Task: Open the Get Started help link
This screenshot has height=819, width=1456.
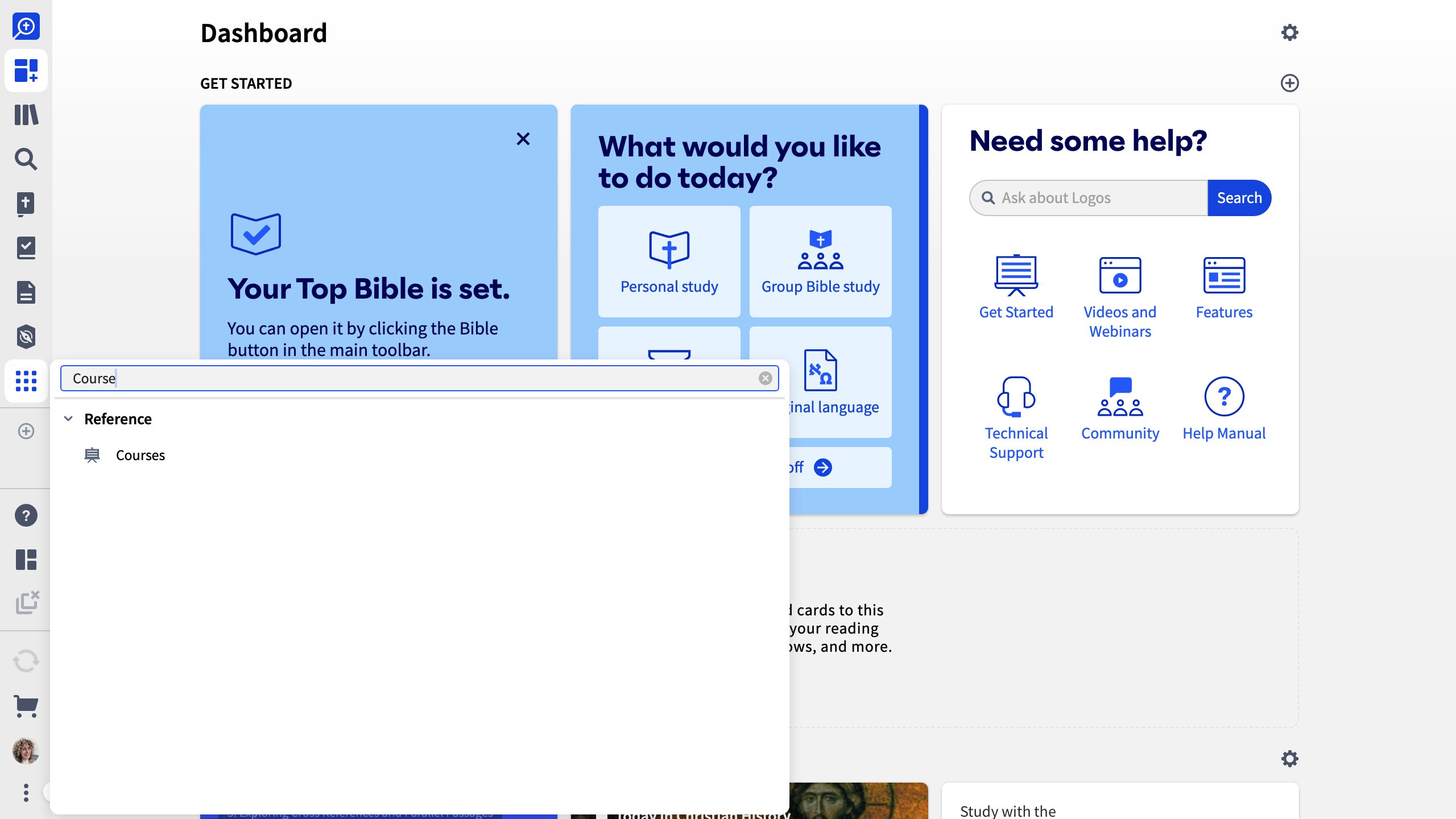Action: point(1016,287)
